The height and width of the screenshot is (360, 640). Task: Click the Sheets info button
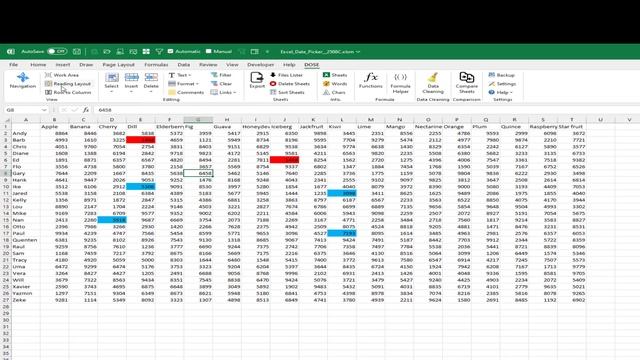(335, 75)
